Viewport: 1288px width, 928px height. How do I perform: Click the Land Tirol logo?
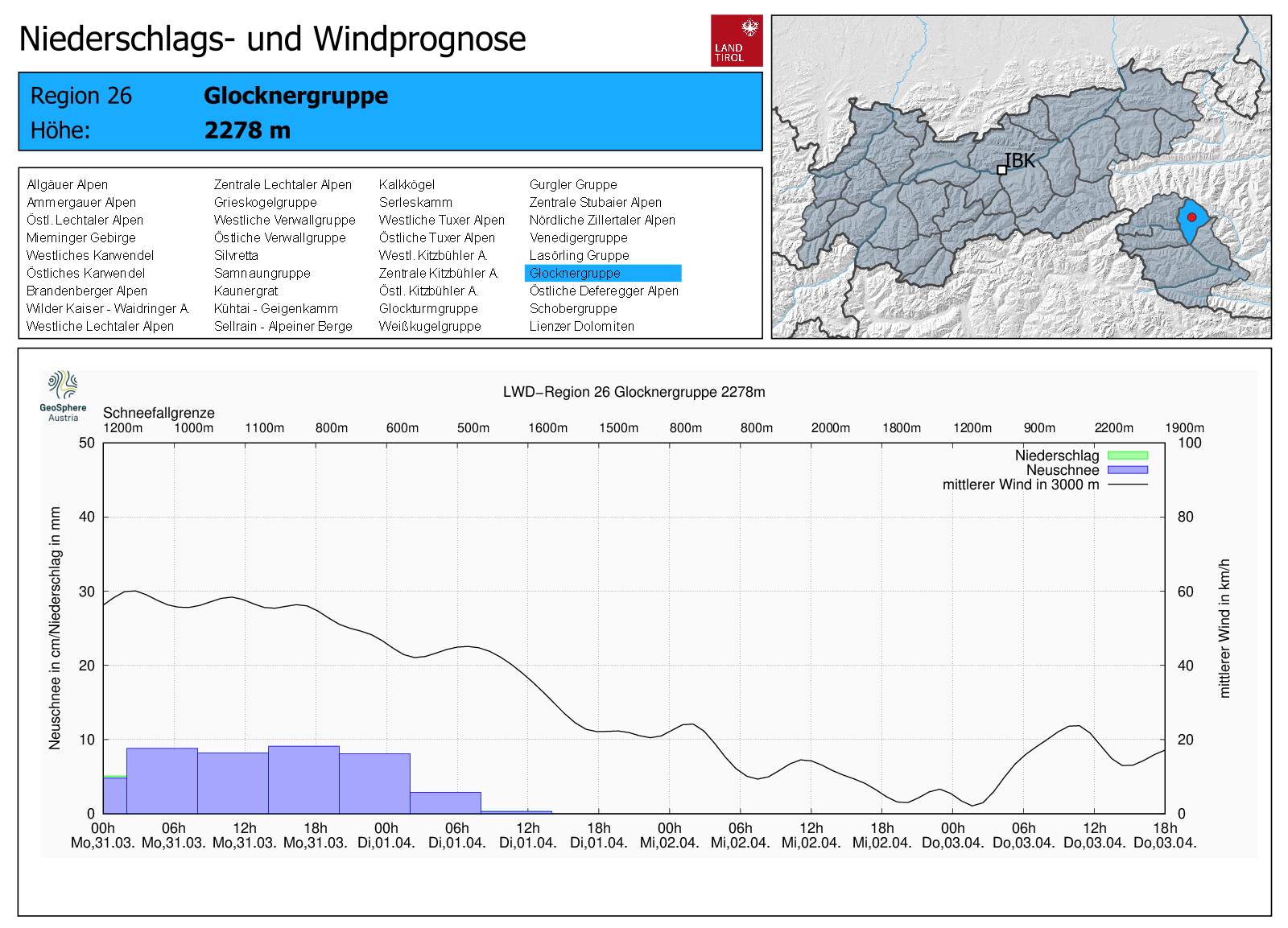click(x=736, y=40)
